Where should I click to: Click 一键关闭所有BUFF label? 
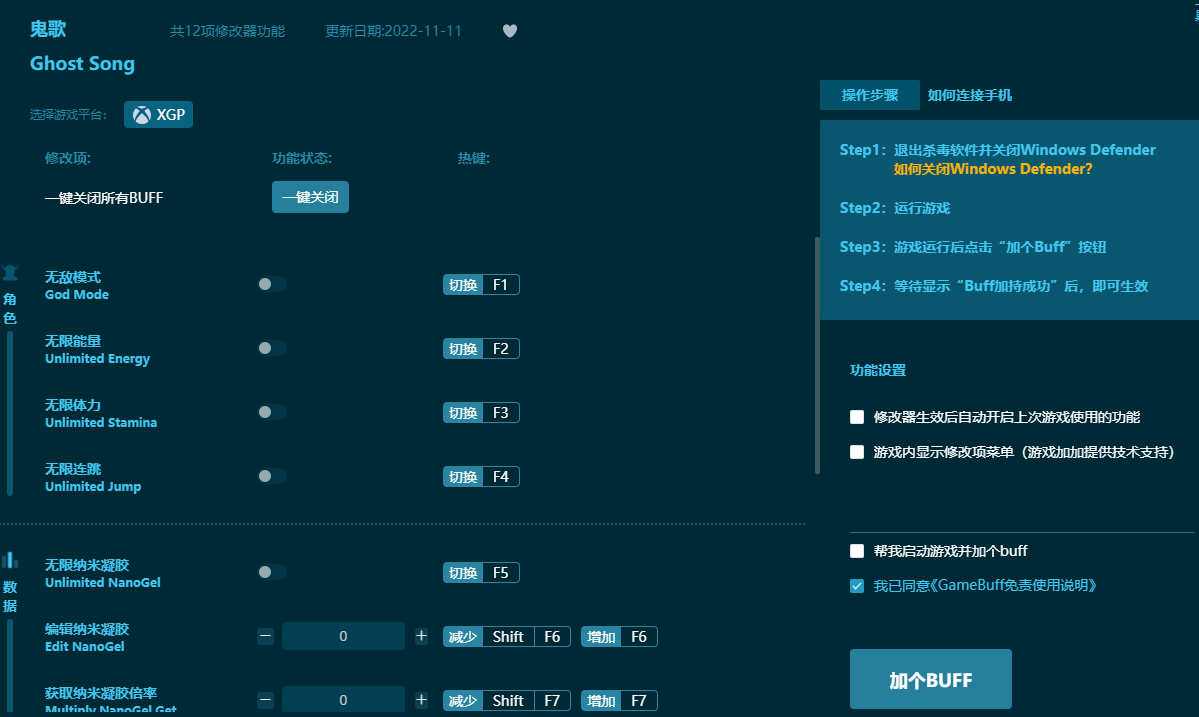(x=104, y=198)
